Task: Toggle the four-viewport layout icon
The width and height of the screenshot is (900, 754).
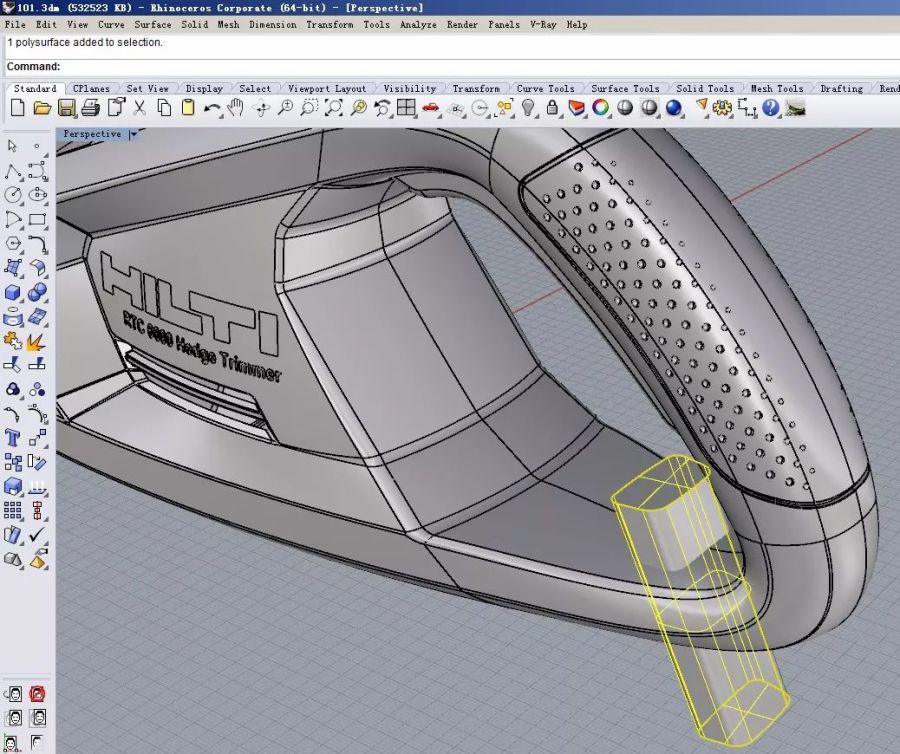Action: [x=406, y=108]
